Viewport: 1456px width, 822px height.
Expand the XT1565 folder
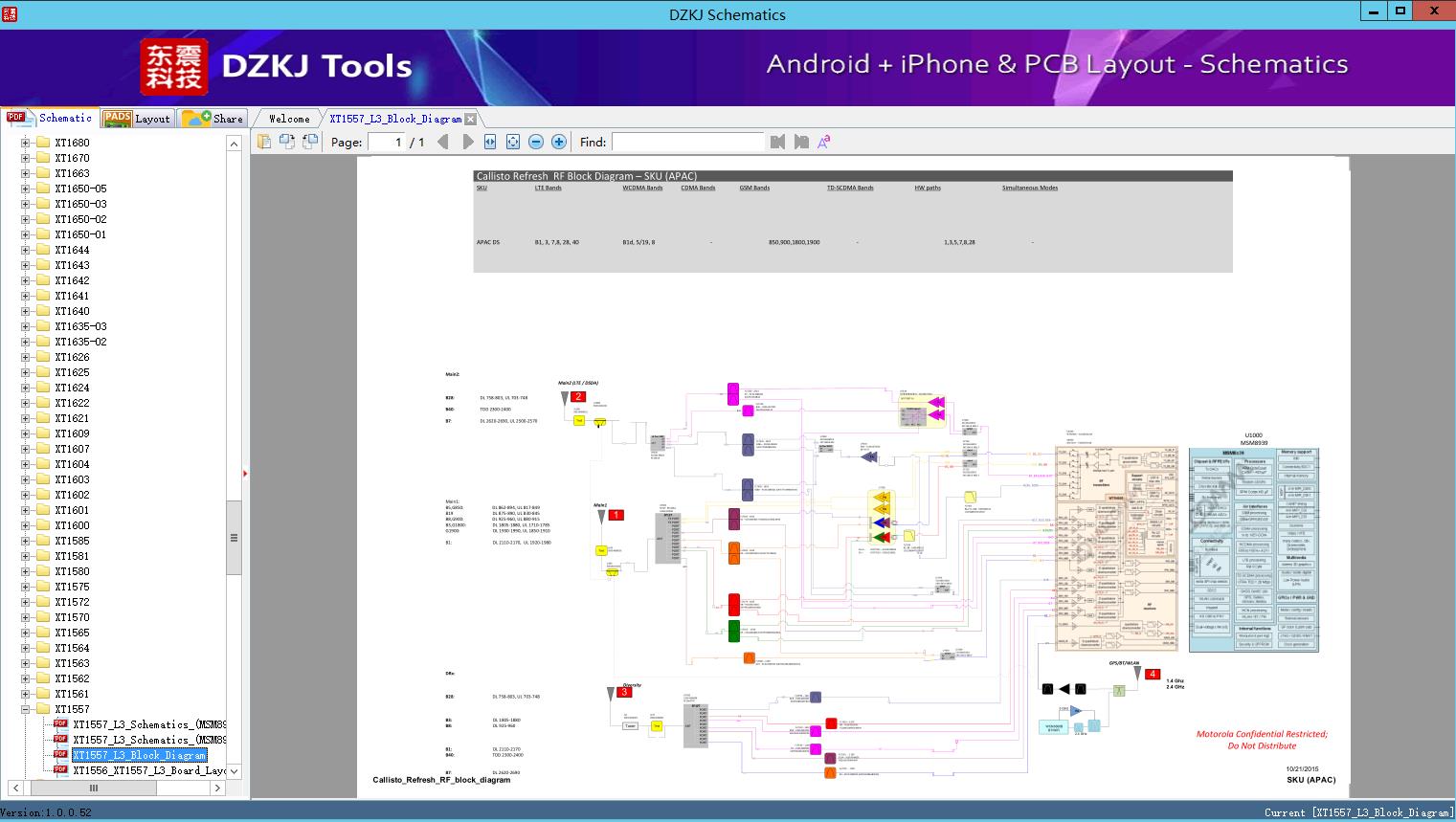[x=25, y=633]
